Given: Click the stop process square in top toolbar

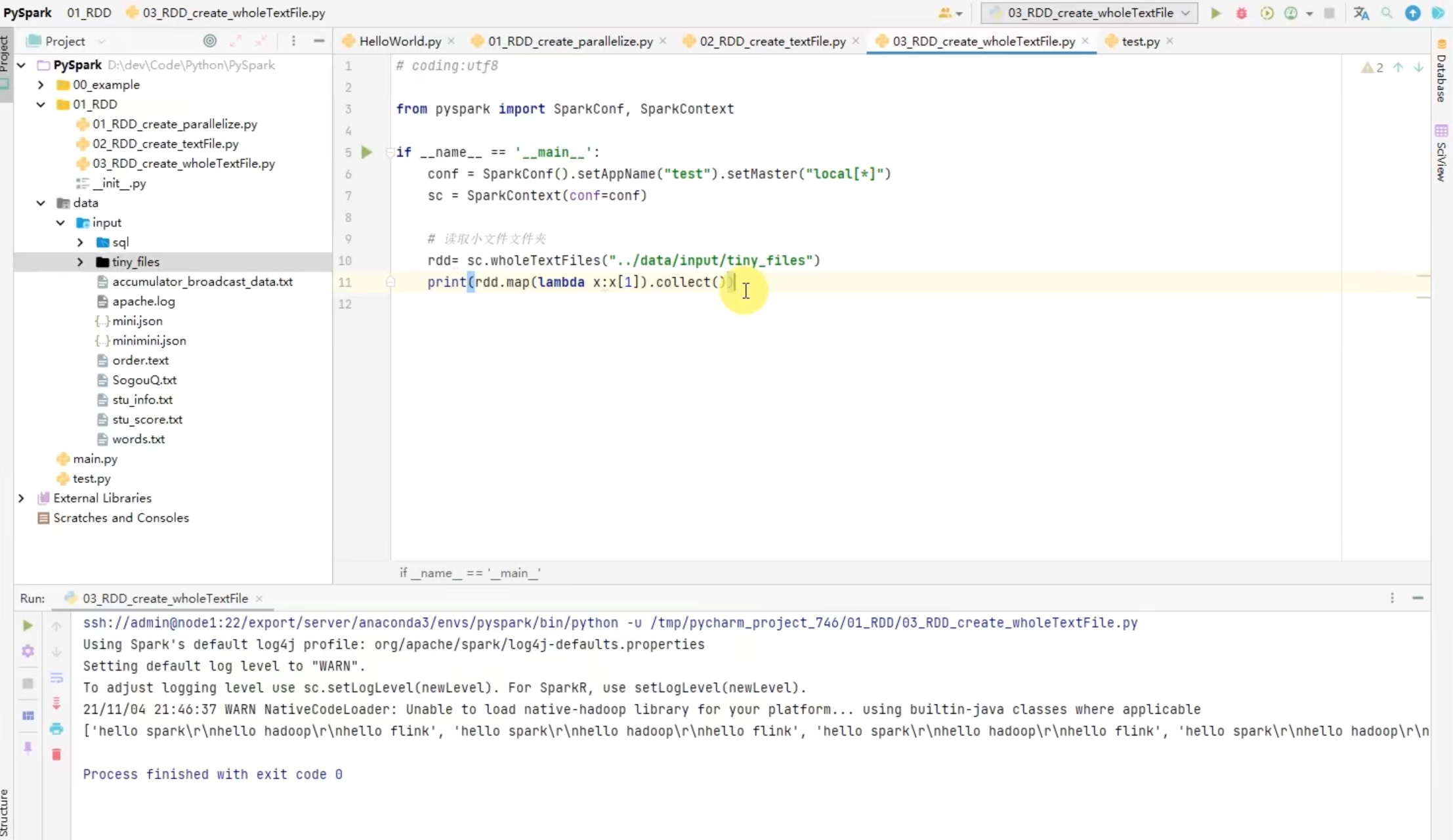Looking at the screenshot, I should [1330, 13].
